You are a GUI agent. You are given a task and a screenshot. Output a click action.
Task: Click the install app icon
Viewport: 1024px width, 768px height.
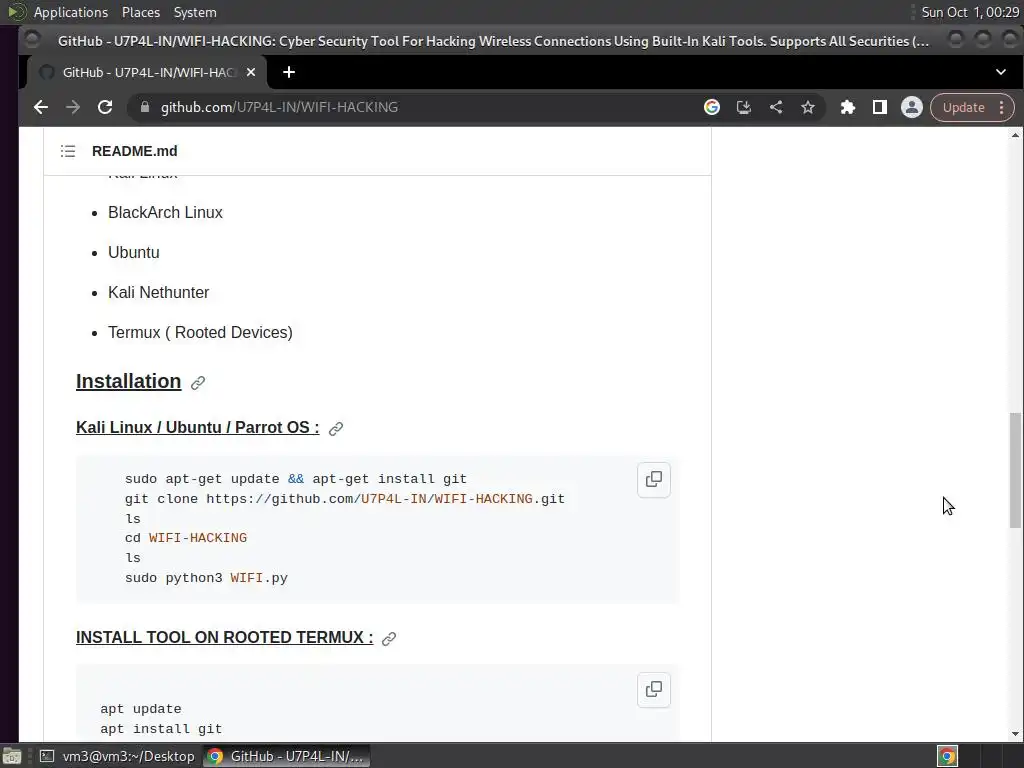[x=744, y=107]
